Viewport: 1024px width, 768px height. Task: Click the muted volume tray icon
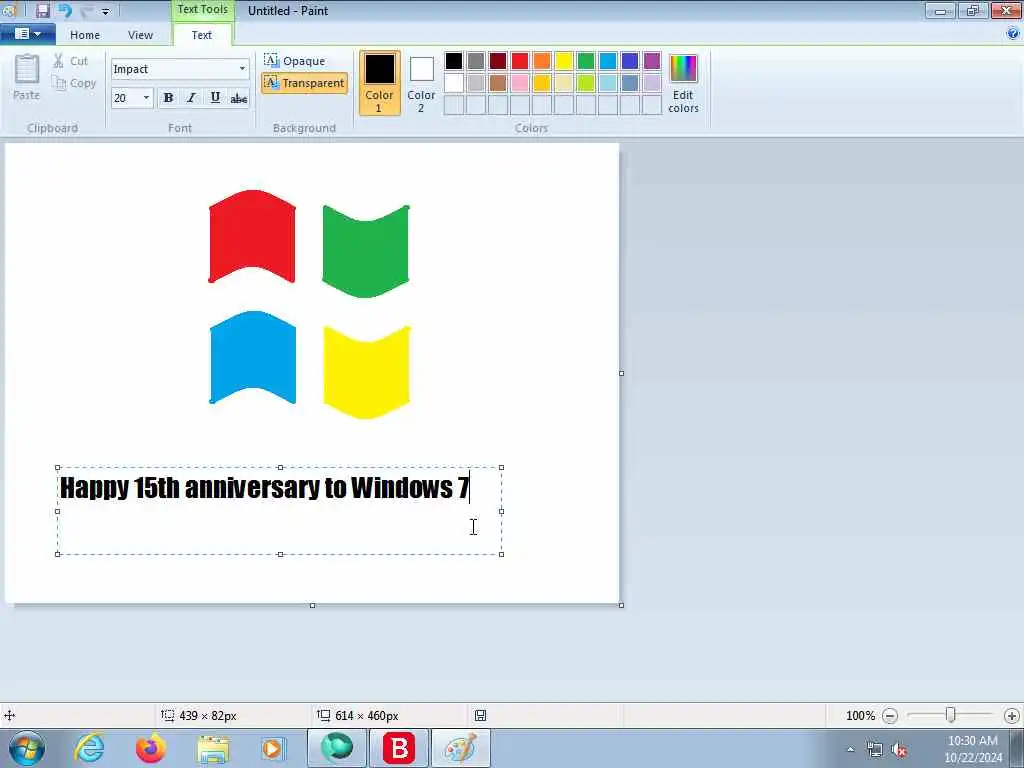pos(899,750)
